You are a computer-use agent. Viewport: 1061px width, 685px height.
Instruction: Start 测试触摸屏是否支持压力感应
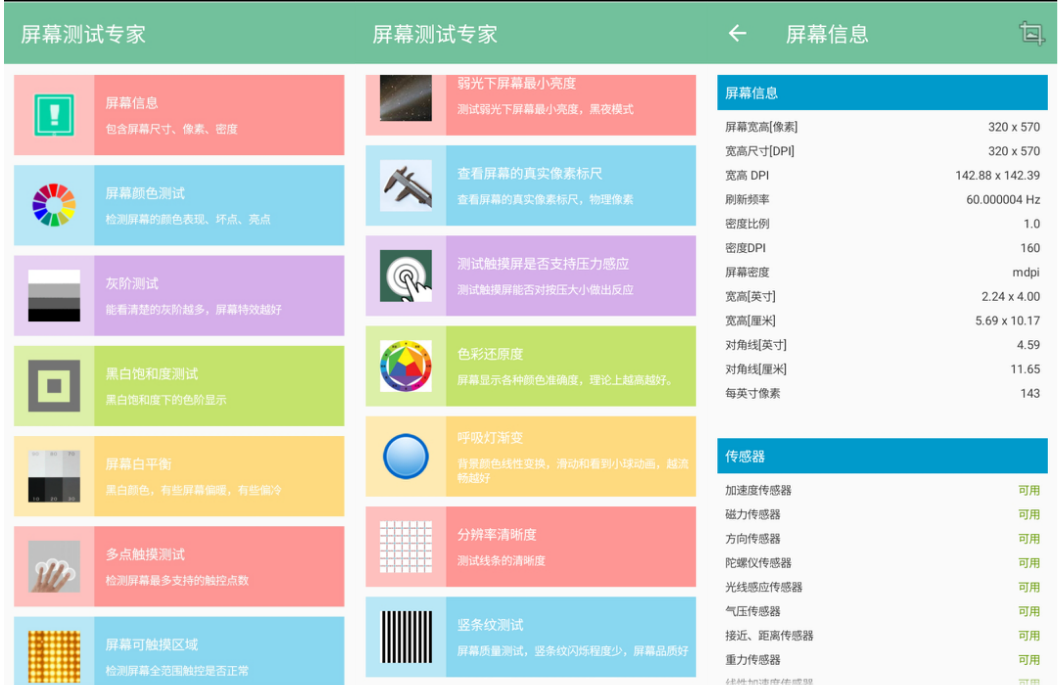pyautogui.click(x=531, y=275)
